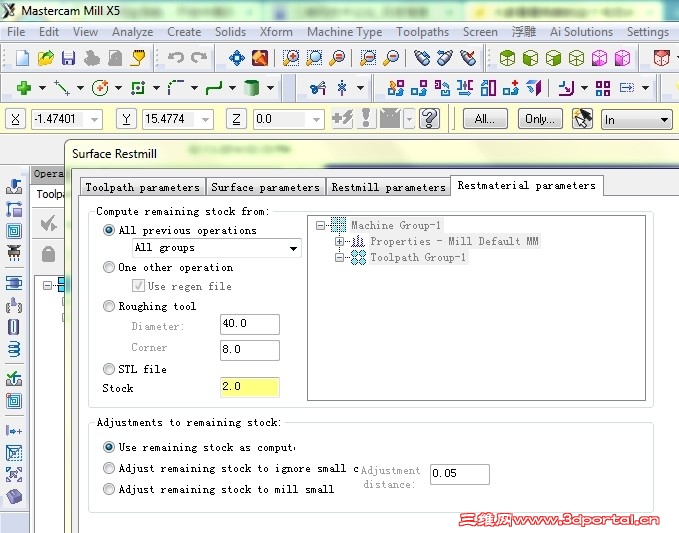The image size is (679, 533).
Task: Click the Fit to screen icon
Action: point(236,58)
